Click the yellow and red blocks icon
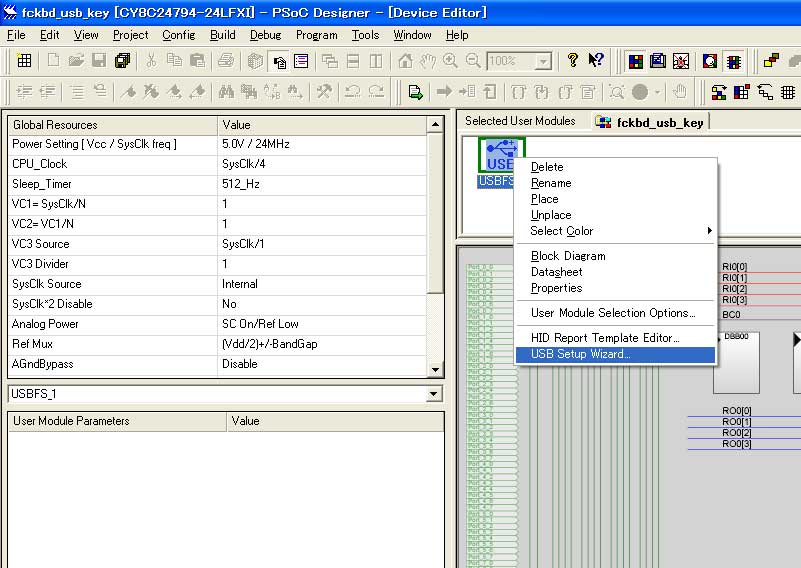The height and width of the screenshot is (568, 801). (771, 61)
